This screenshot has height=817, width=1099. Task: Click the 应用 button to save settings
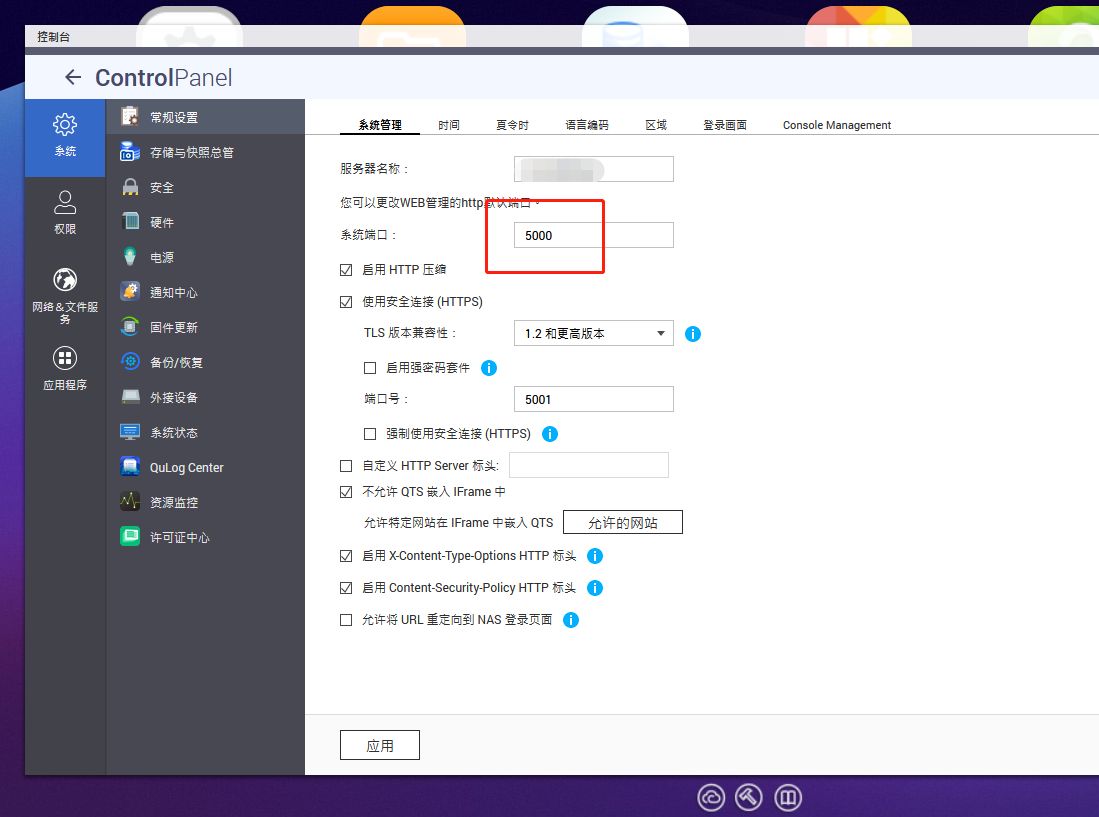coord(380,744)
